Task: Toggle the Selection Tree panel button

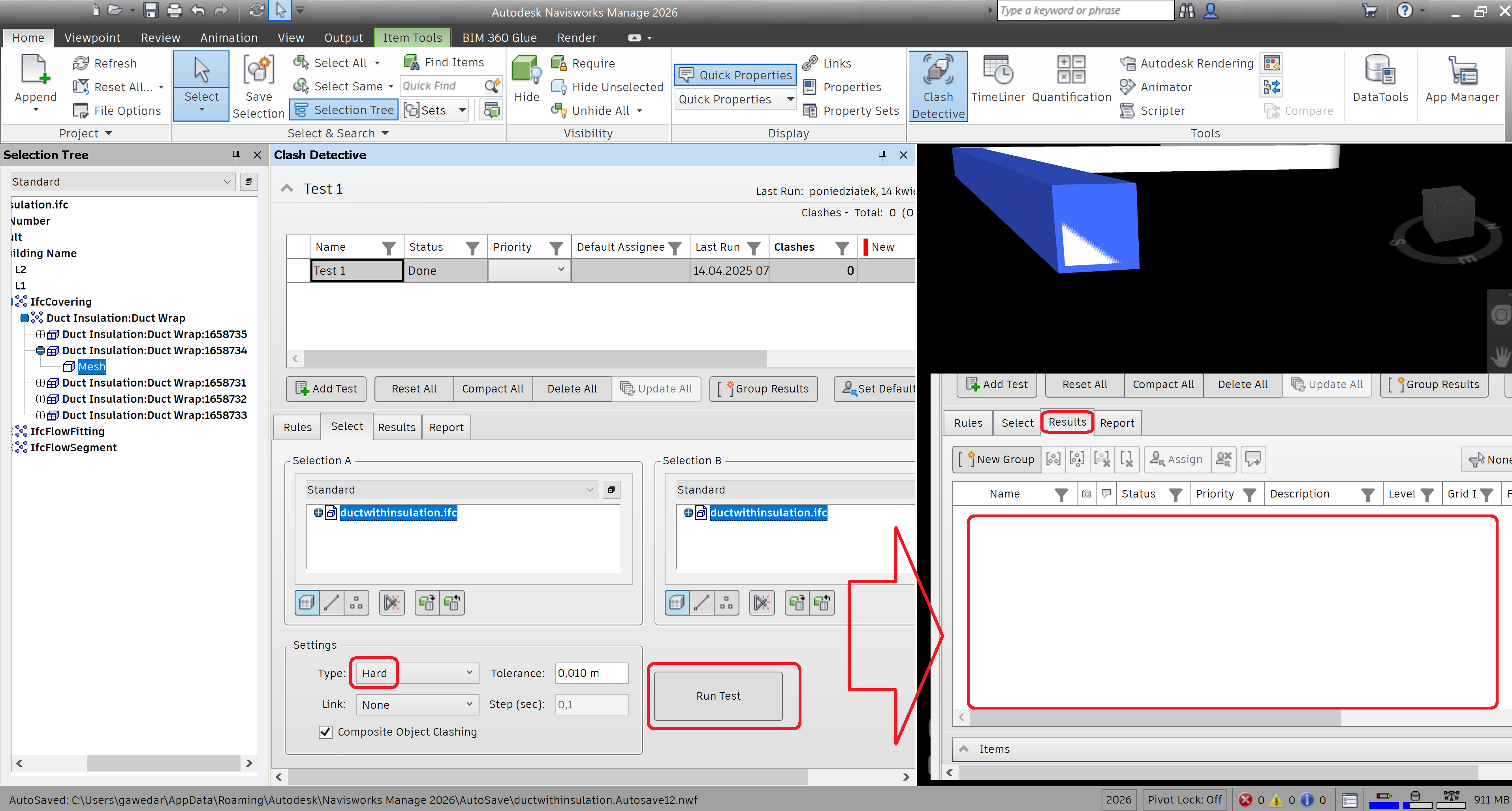Action: coord(344,110)
